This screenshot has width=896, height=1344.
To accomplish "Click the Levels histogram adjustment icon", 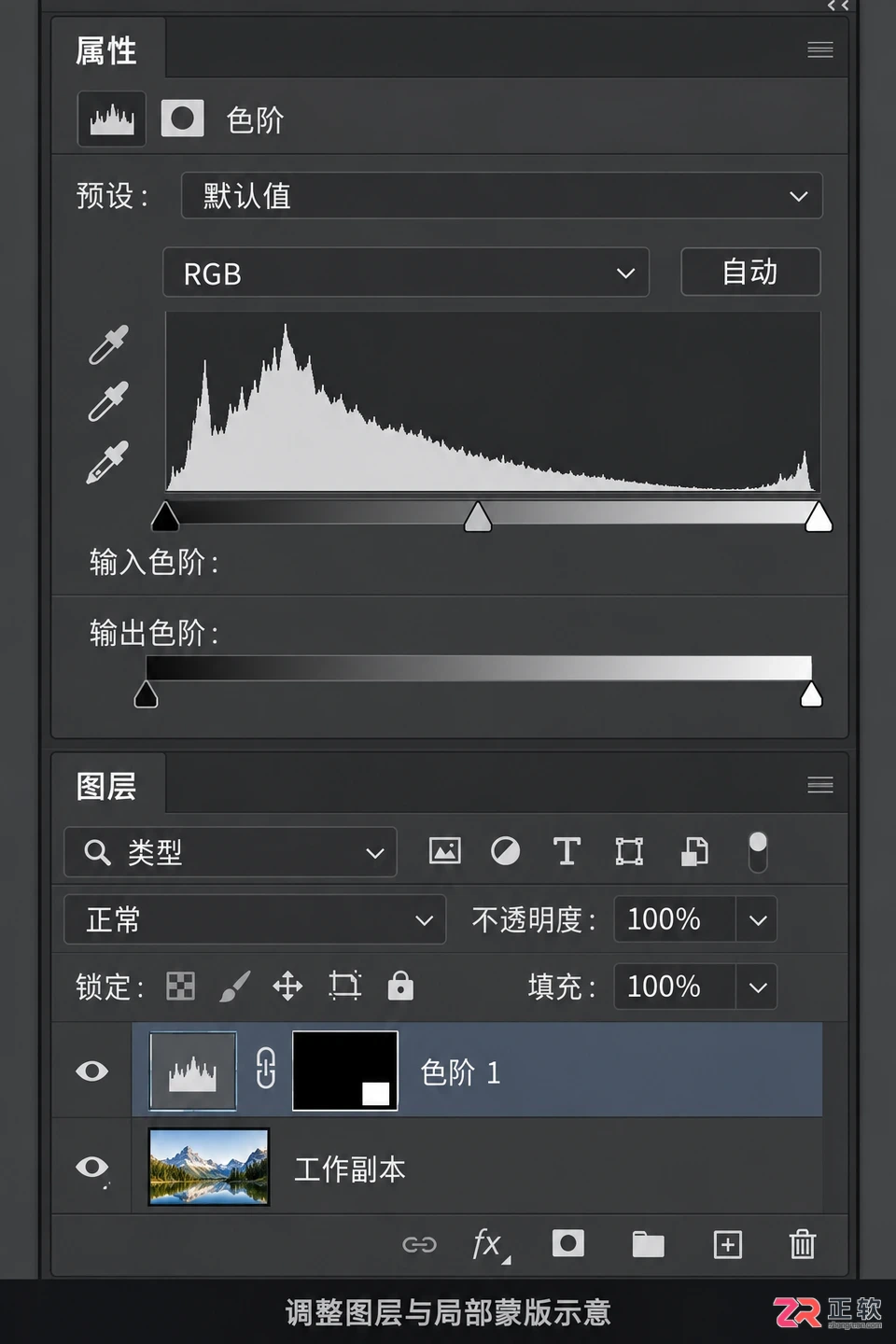I will pyautogui.click(x=111, y=119).
